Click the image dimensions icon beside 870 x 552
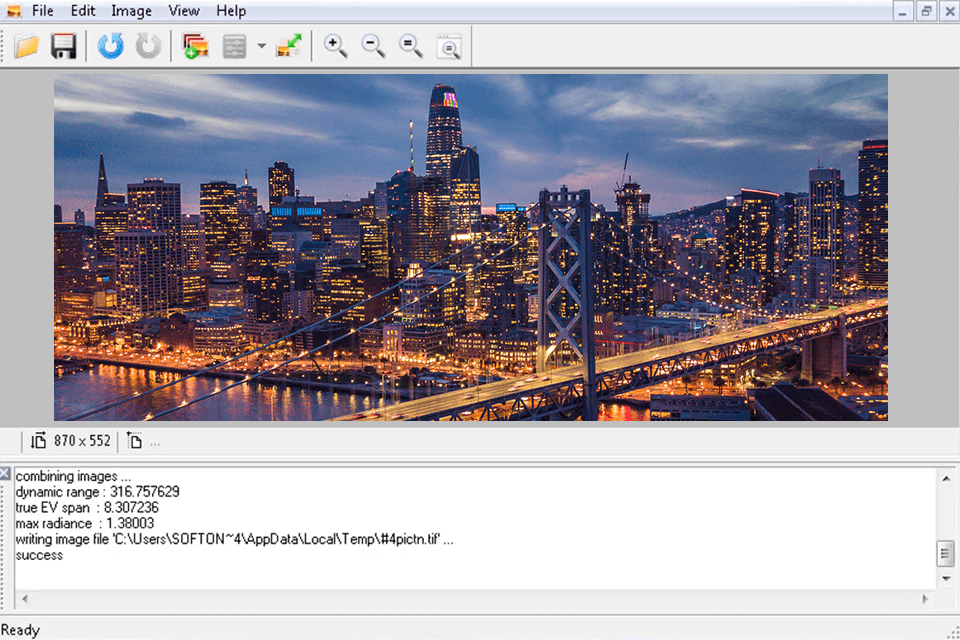 click(x=39, y=441)
